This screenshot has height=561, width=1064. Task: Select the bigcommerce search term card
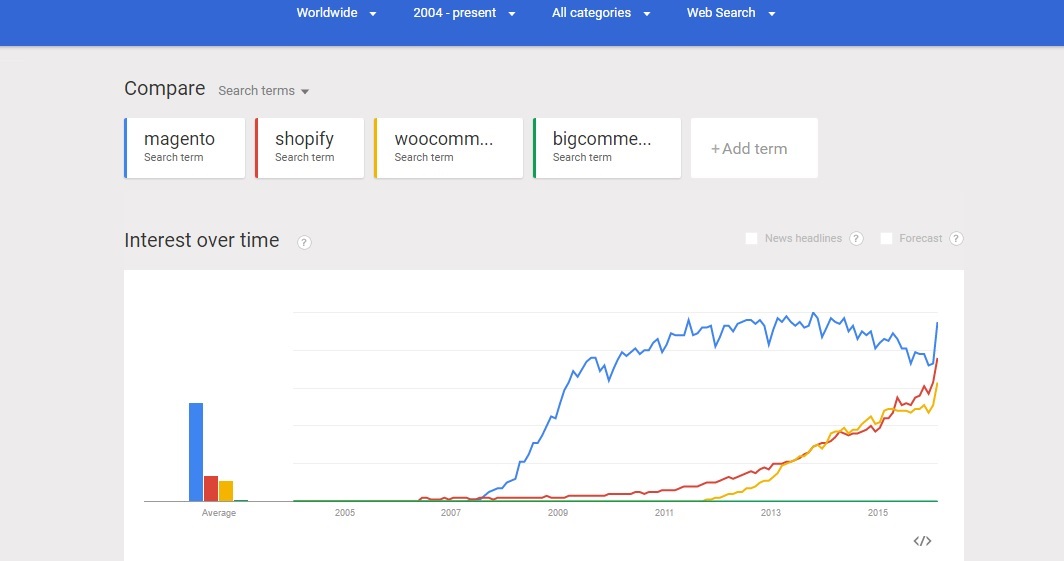607,149
